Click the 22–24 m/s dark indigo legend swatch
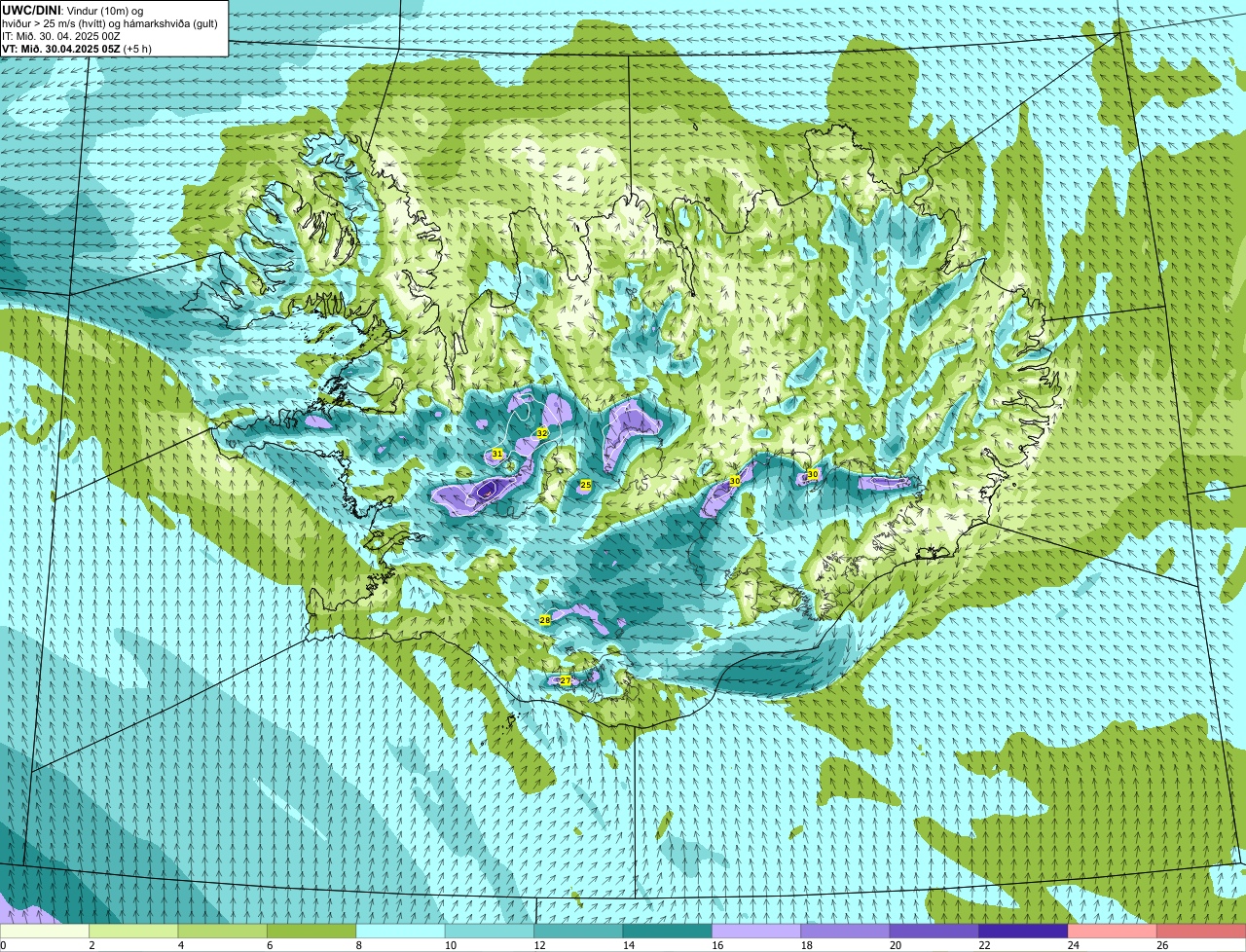Viewport: 1246px width, 952px height. pyautogui.click(x=1024, y=931)
